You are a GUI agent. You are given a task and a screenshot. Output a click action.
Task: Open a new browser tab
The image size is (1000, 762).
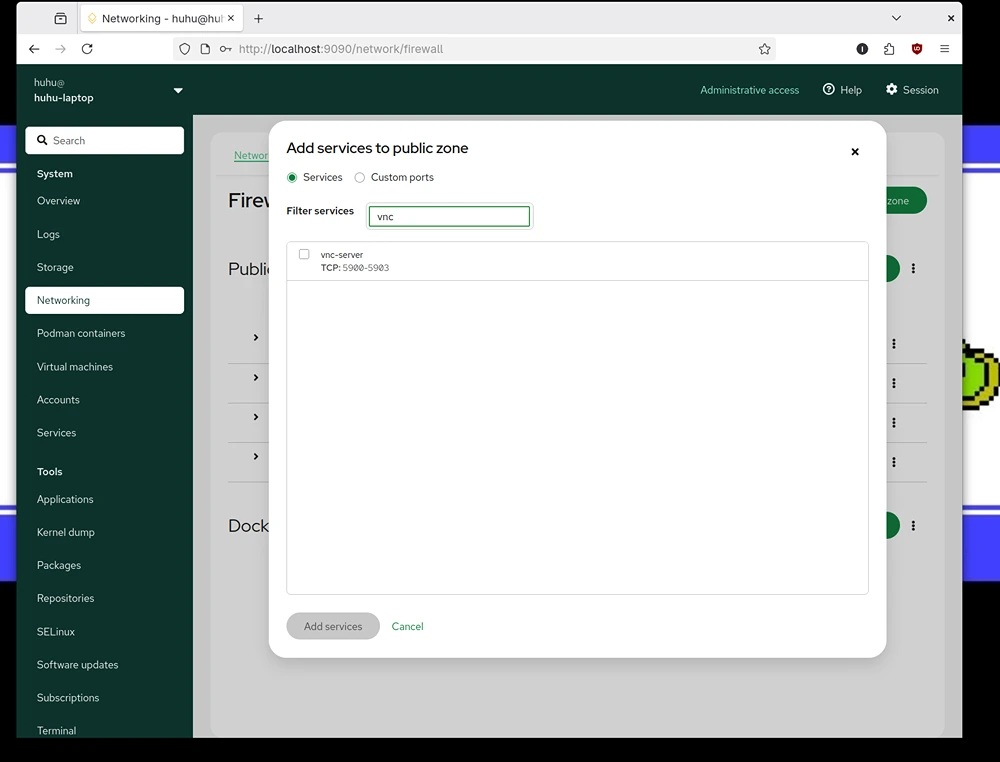(x=258, y=18)
